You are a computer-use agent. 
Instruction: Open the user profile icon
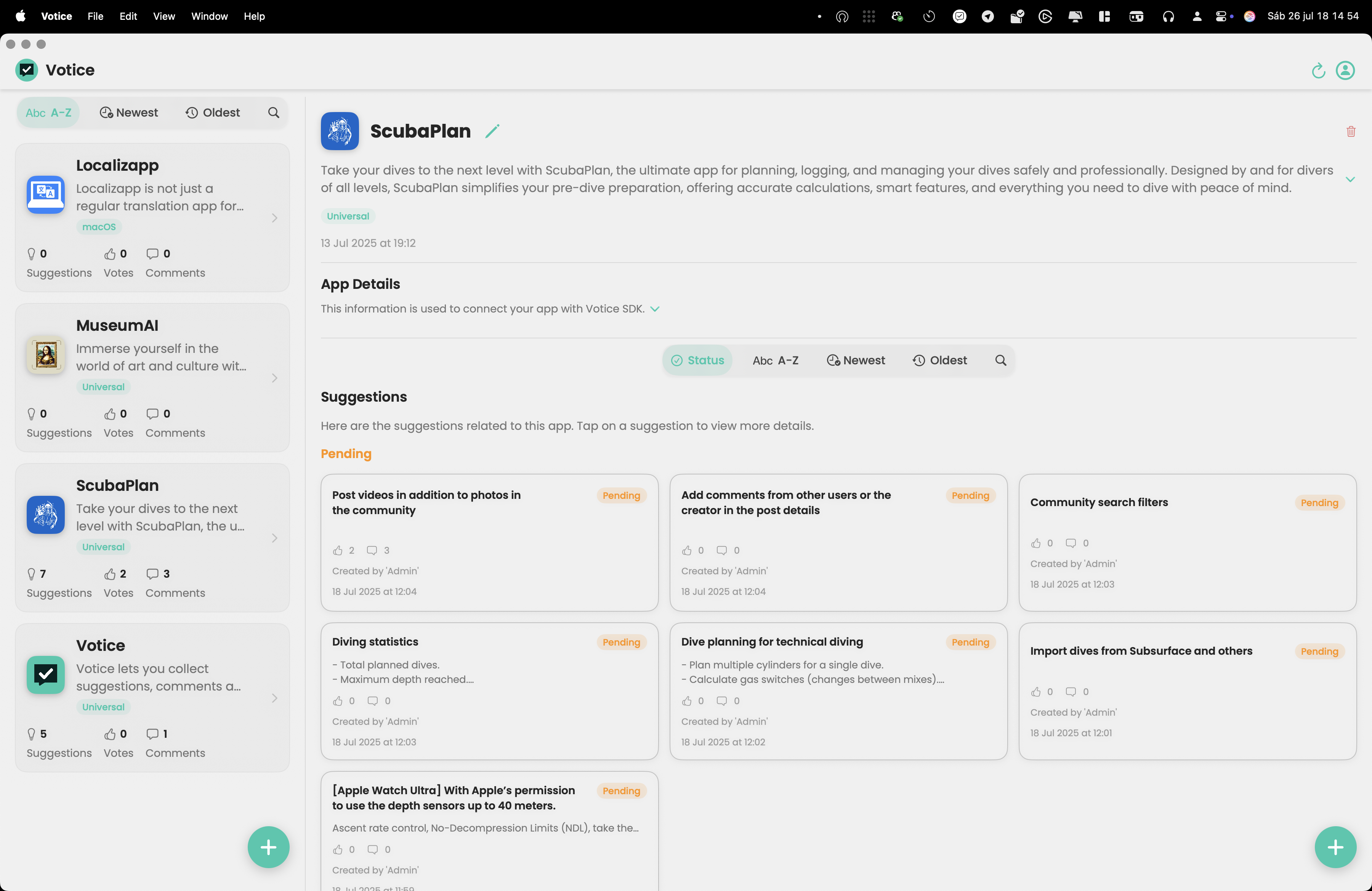point(1345,70)
